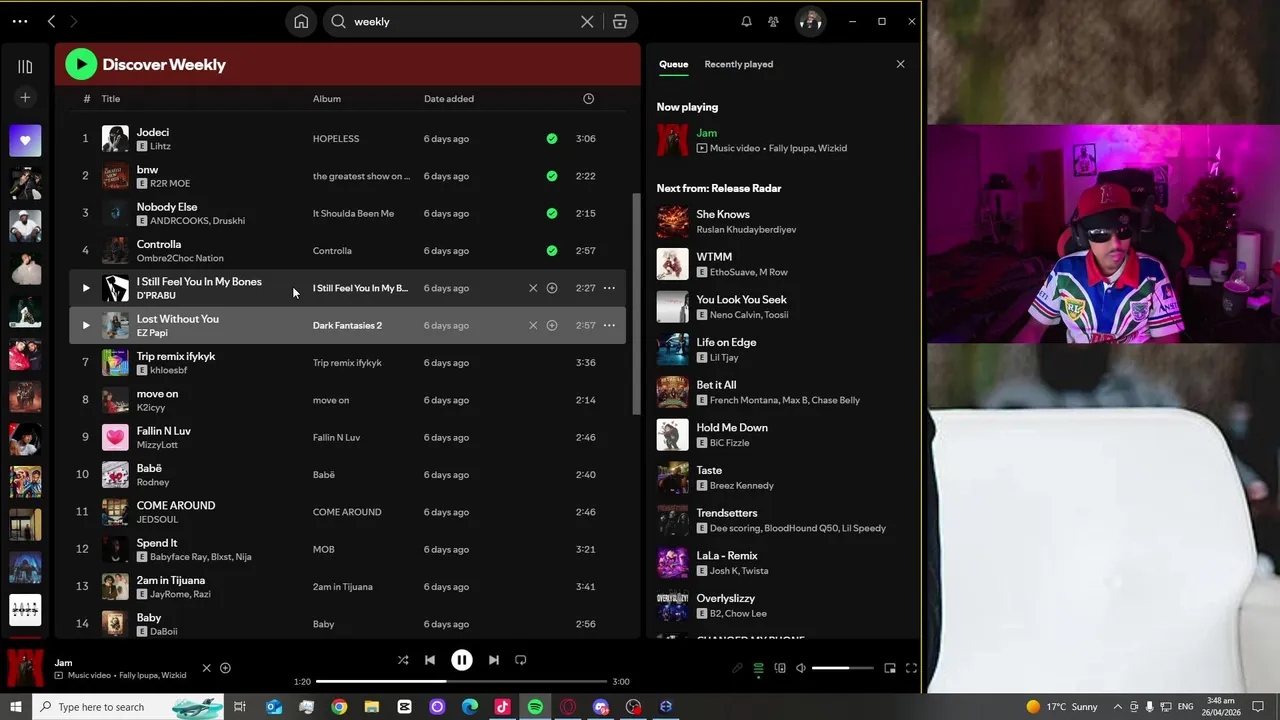Mute with the speaker icon
1280x720 pixels.
point(800,668)
